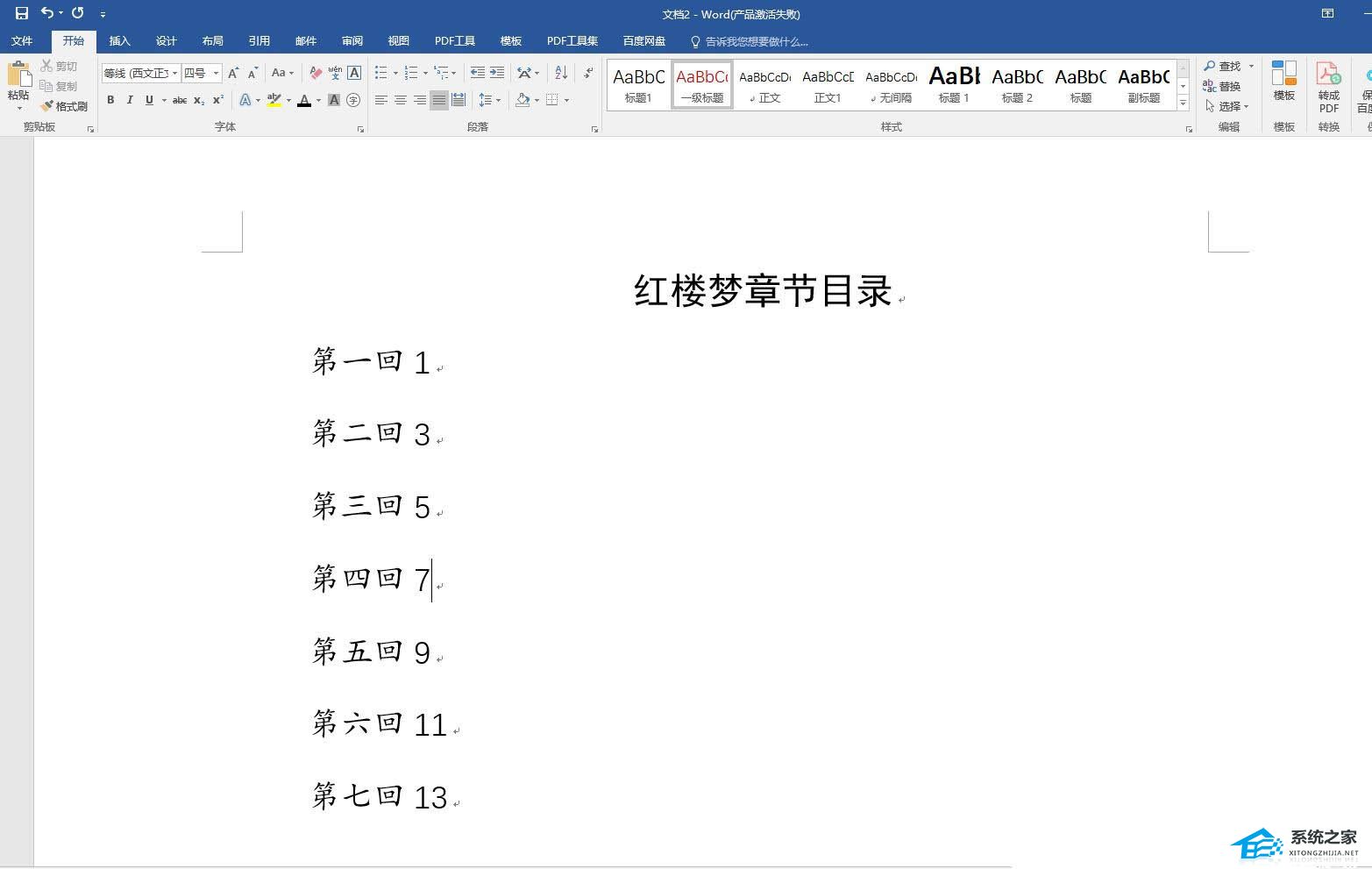
Task: Open the Replace (替换) dialog
Action: [x=1222, y=86]
